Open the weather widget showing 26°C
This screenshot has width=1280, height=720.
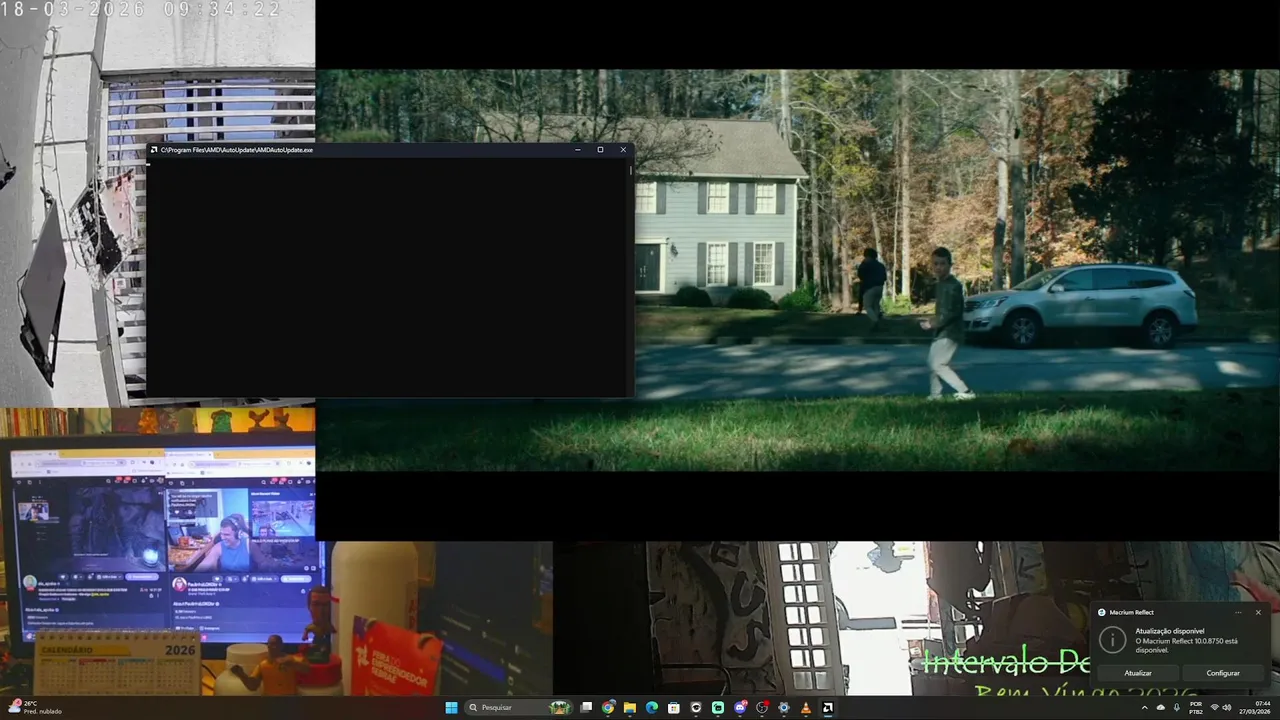click(x=36, y=707)
